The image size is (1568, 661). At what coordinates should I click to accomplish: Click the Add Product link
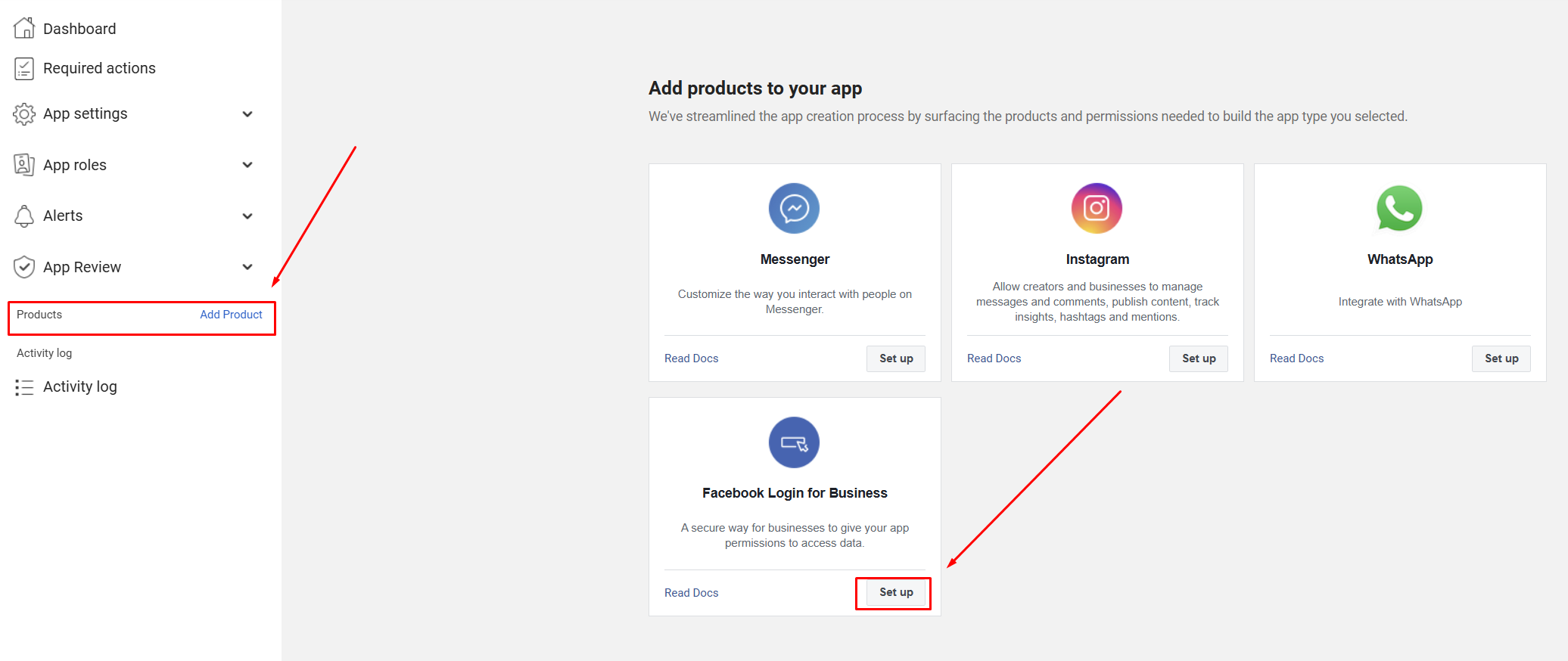(231, 315)
